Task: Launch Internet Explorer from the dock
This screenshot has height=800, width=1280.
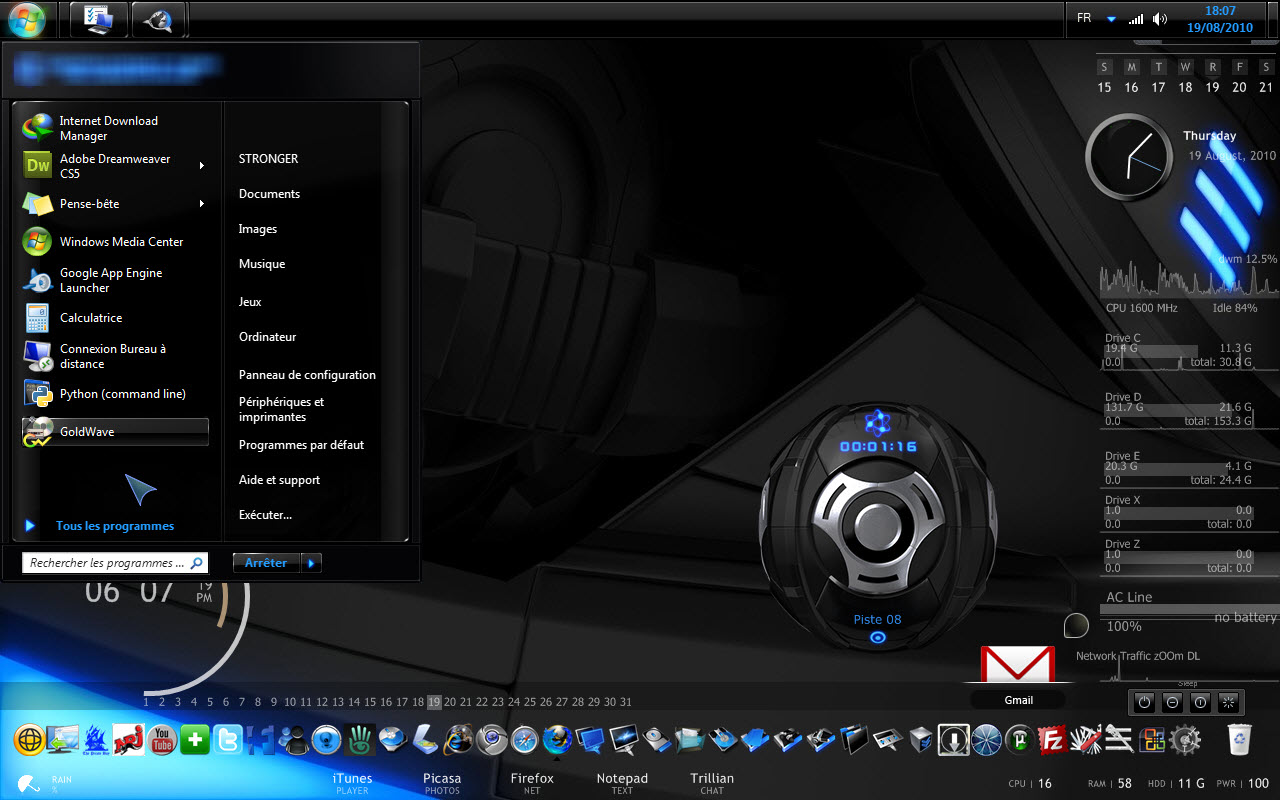Action: coord(459,740)
